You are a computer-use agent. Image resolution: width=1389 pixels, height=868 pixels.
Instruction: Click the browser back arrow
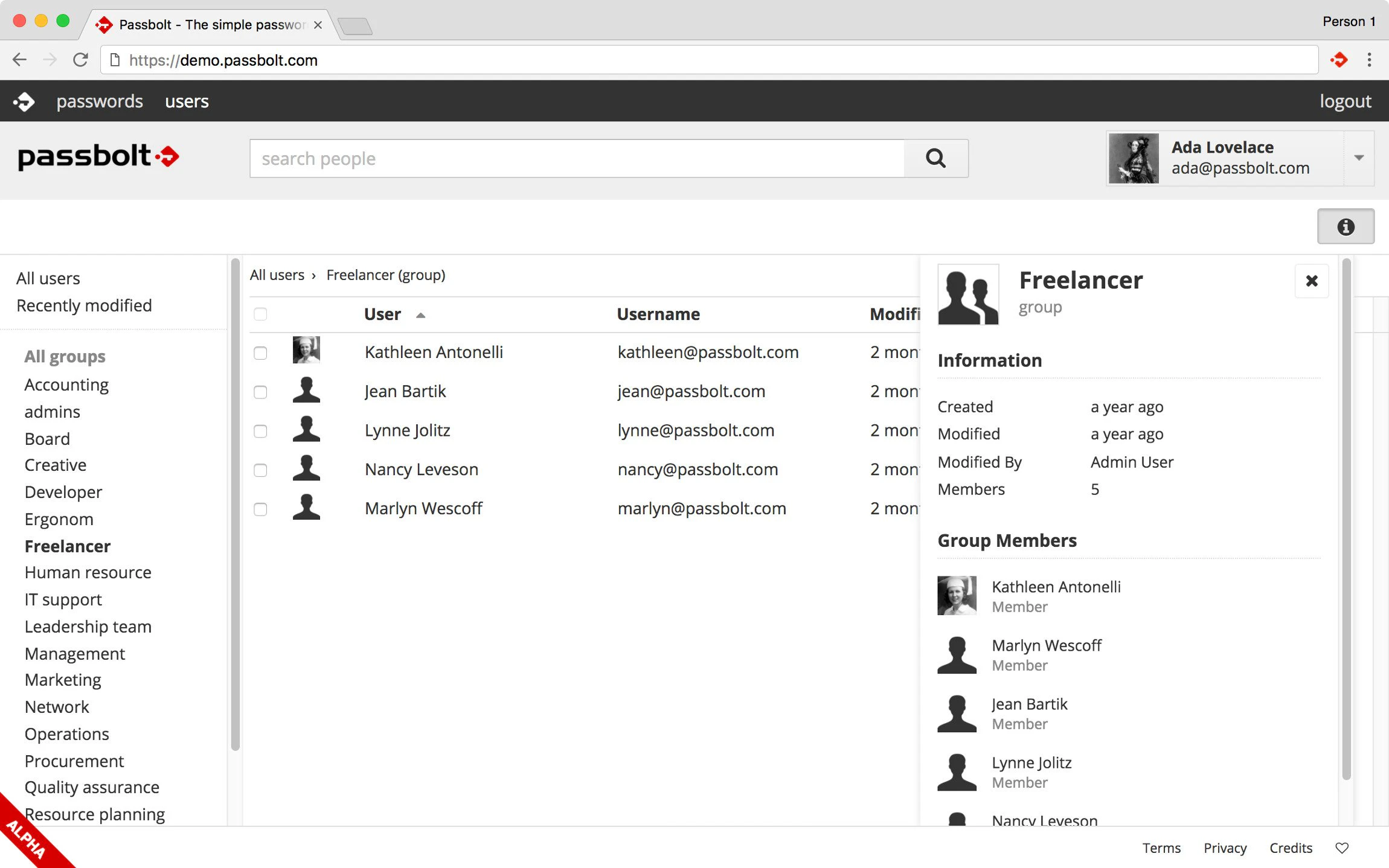(19, 60)
